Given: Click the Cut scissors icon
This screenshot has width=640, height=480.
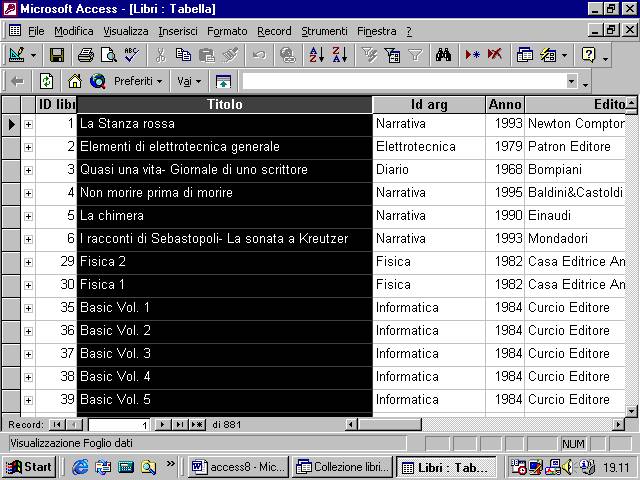Looking at the screenshot, I should pos(160,55).
